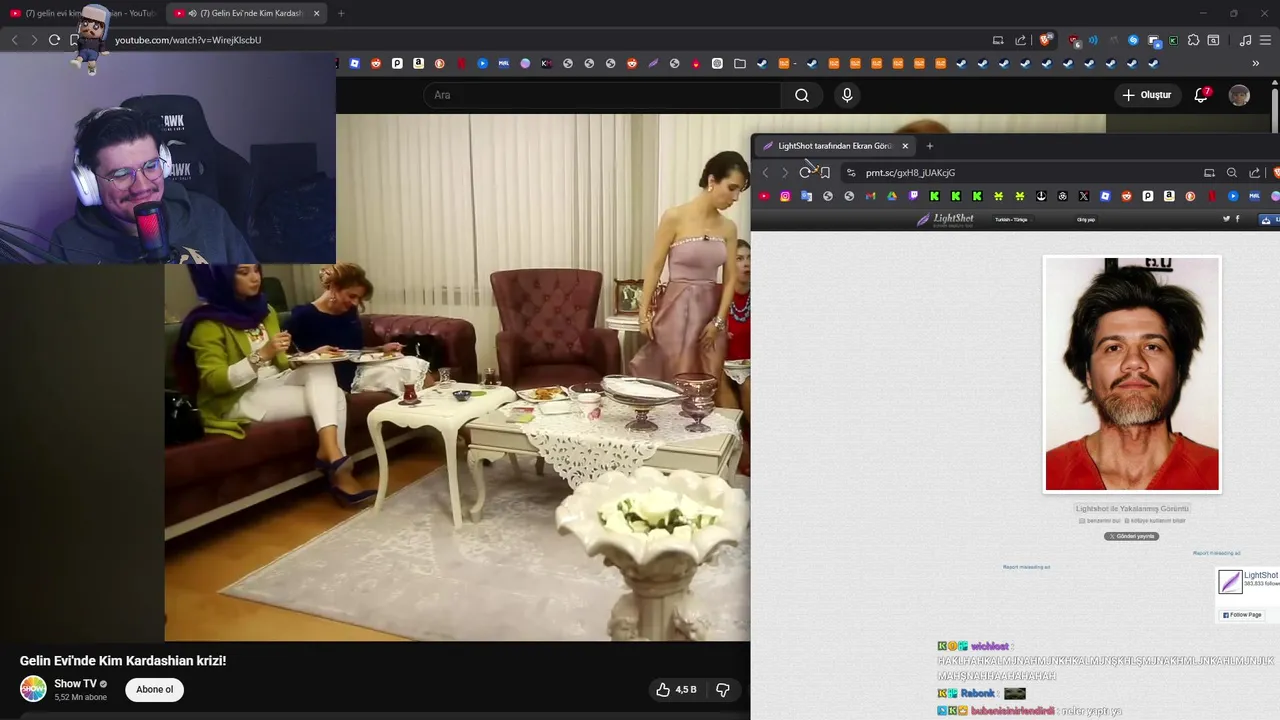Select the 'Gelin Evi'nde Kim Kardash' tab
Image resolution: width=1280 pixels, height=720 pixels.
click(245, 13)
